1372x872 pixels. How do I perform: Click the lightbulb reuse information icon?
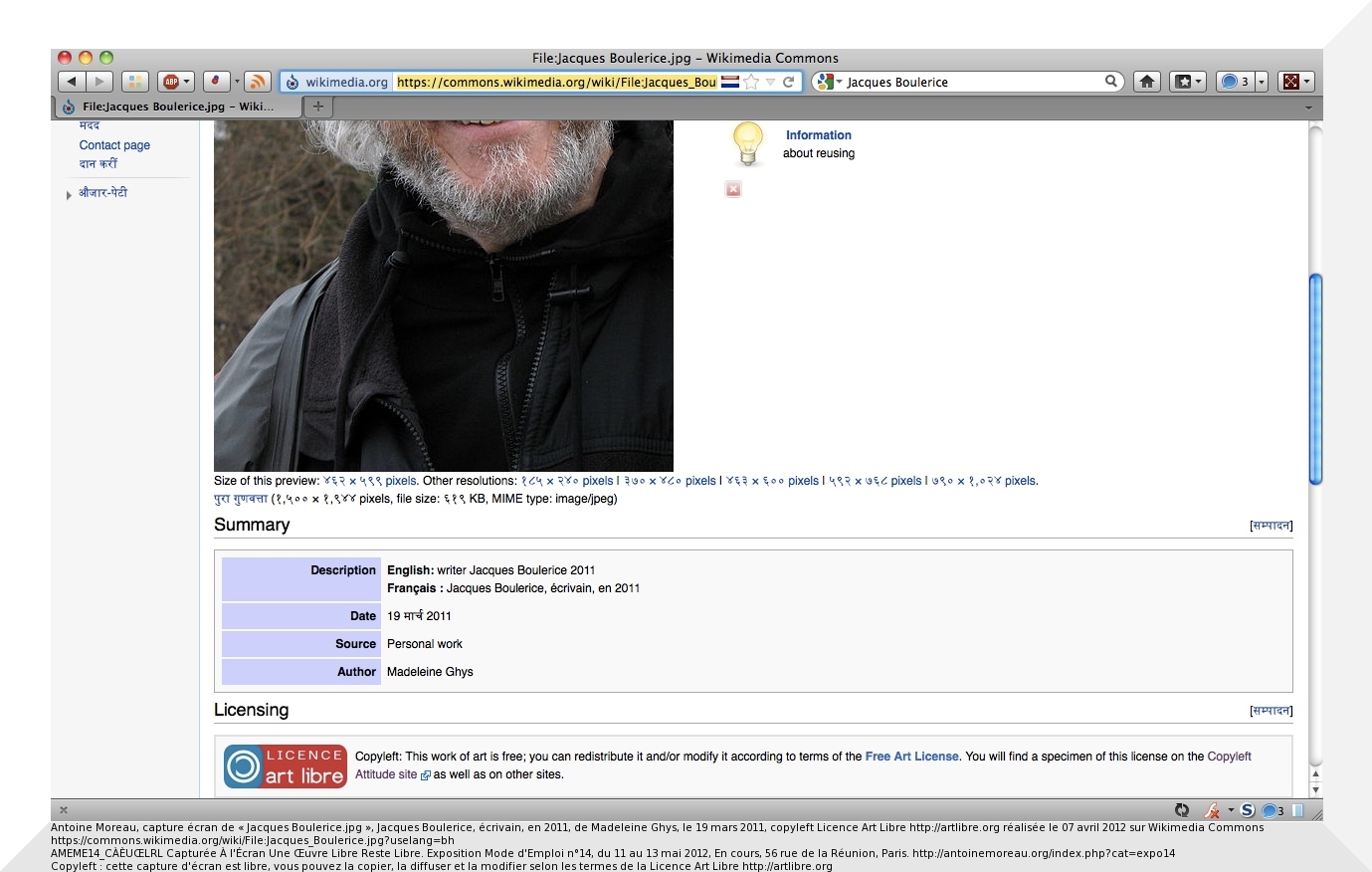coord(747,143)
